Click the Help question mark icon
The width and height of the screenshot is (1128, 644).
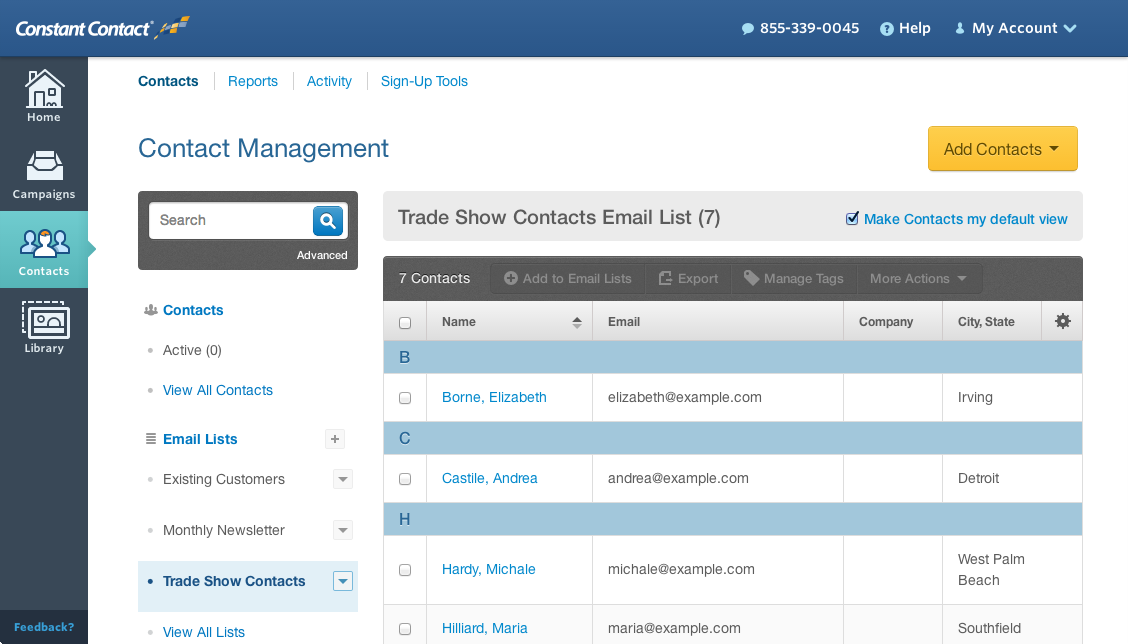(x=887, y=29)
